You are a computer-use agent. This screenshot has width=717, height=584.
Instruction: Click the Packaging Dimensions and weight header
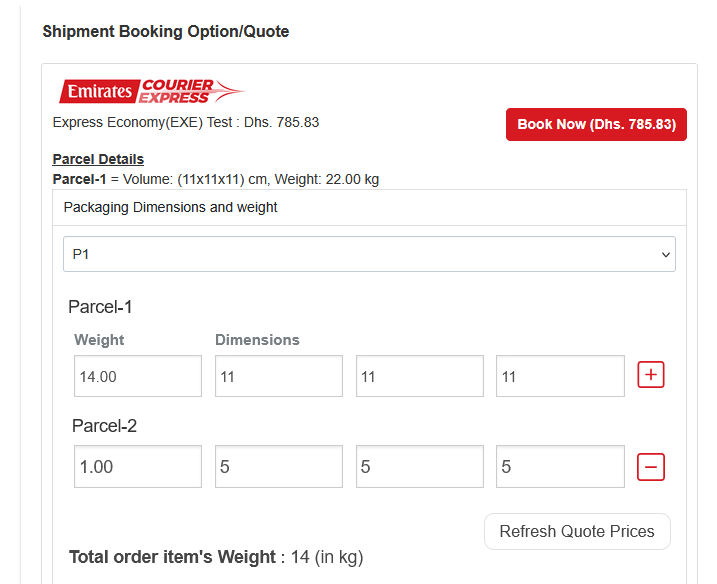(x=170, y=208)
